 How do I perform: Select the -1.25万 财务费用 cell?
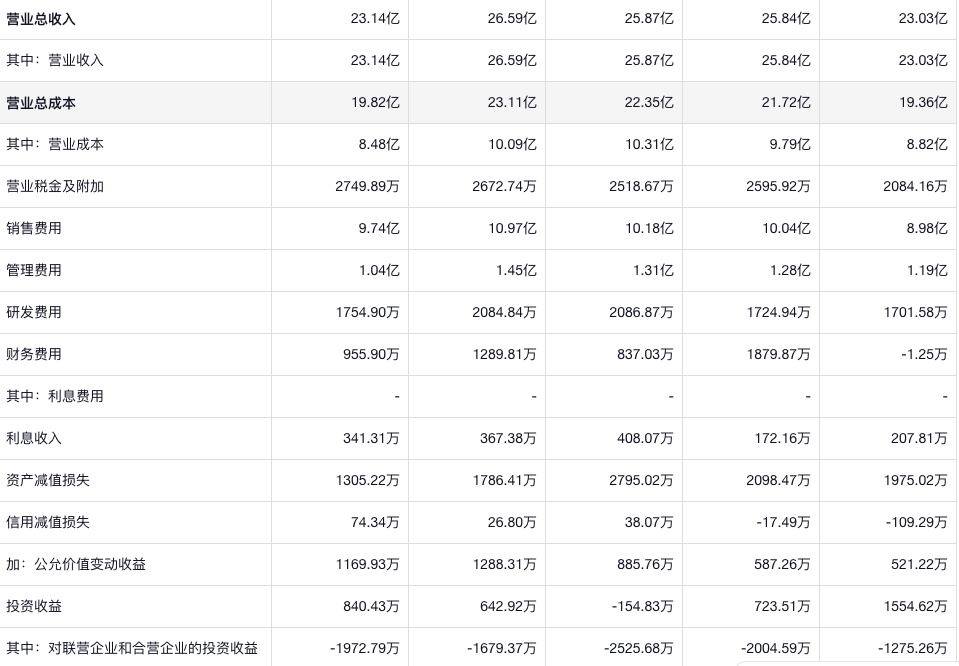point(922,355)
